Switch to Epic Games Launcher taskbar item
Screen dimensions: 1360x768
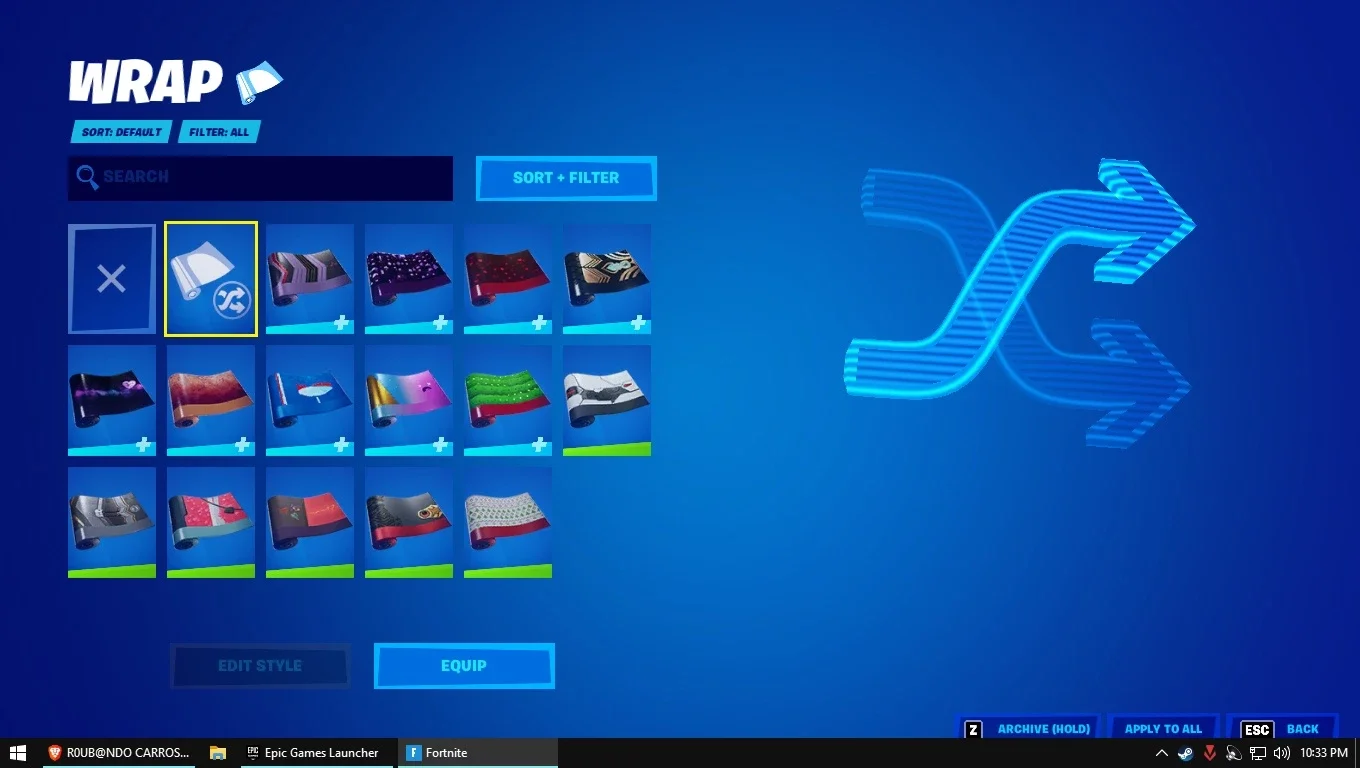pos(315,753)
